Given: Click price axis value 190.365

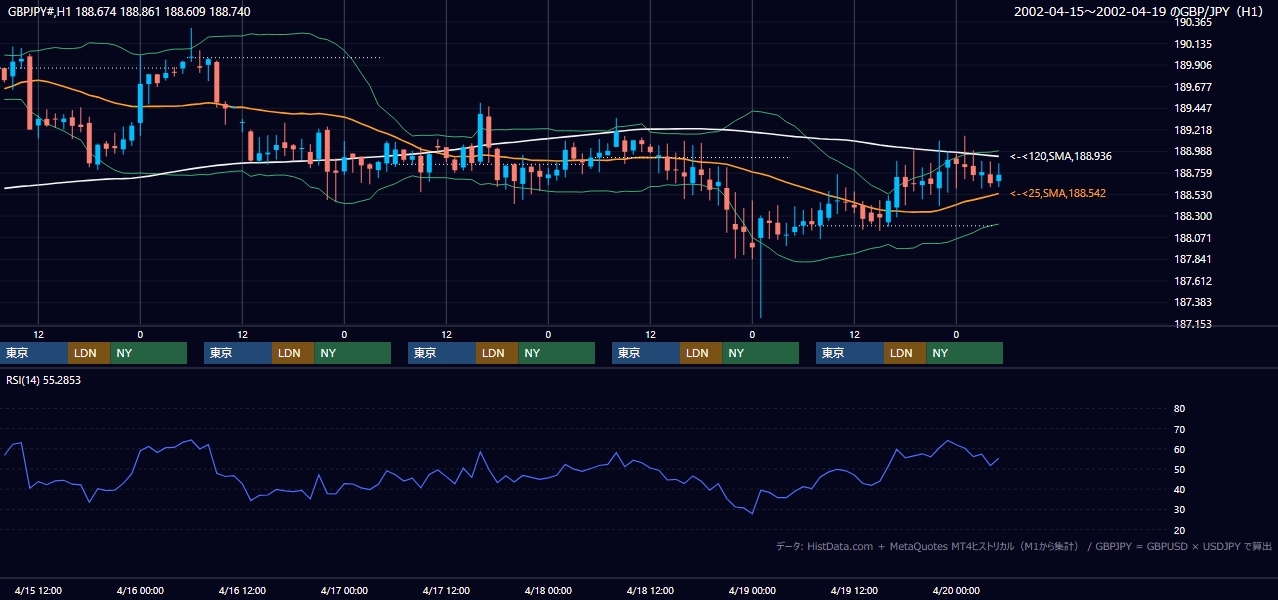Looking at the screenshot, I should click(x=1193, y=22).
